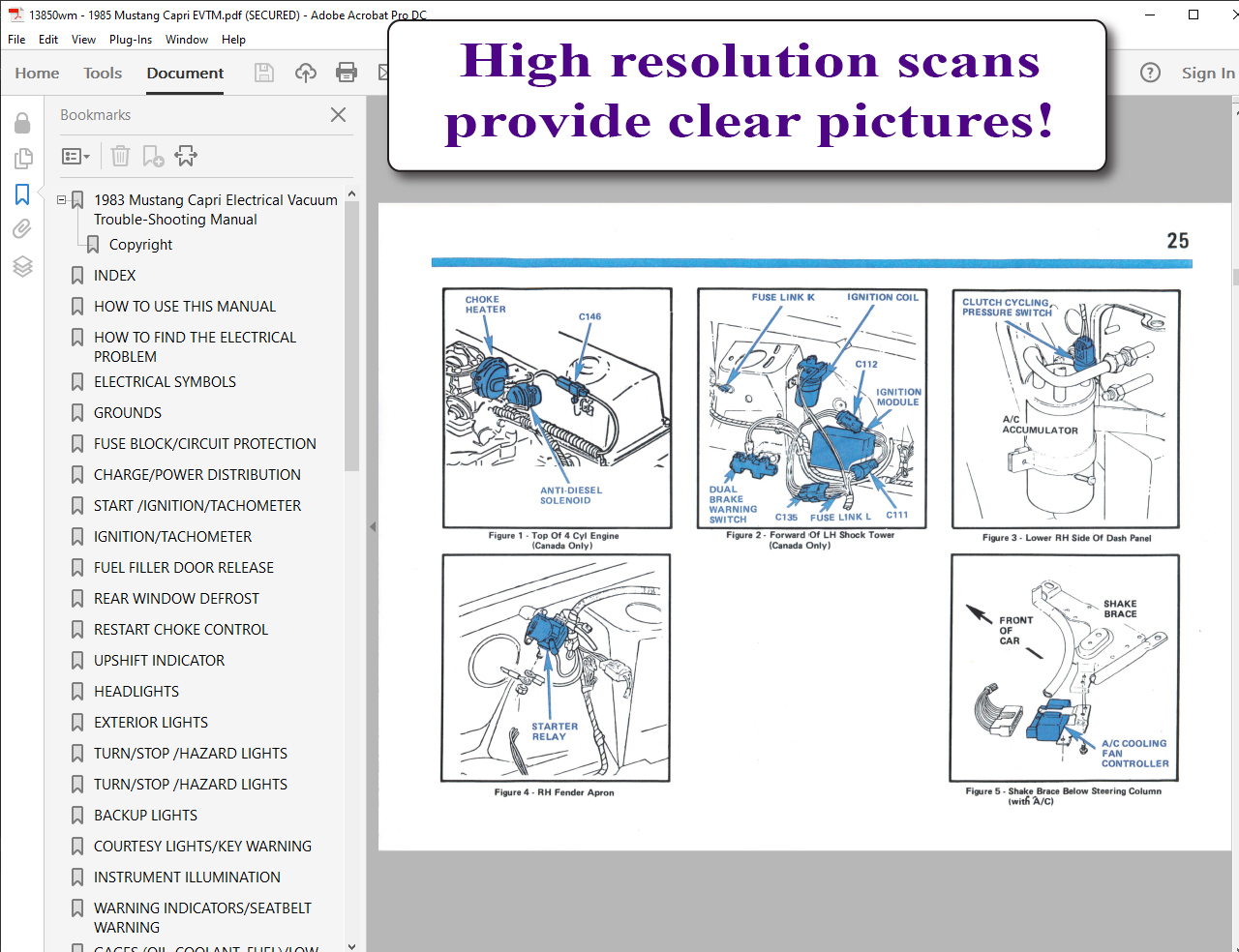Go to the INDEX bookmark
Image resolution: width=1239 pixels, height=952 pixels.
click(x=114, y=276)
